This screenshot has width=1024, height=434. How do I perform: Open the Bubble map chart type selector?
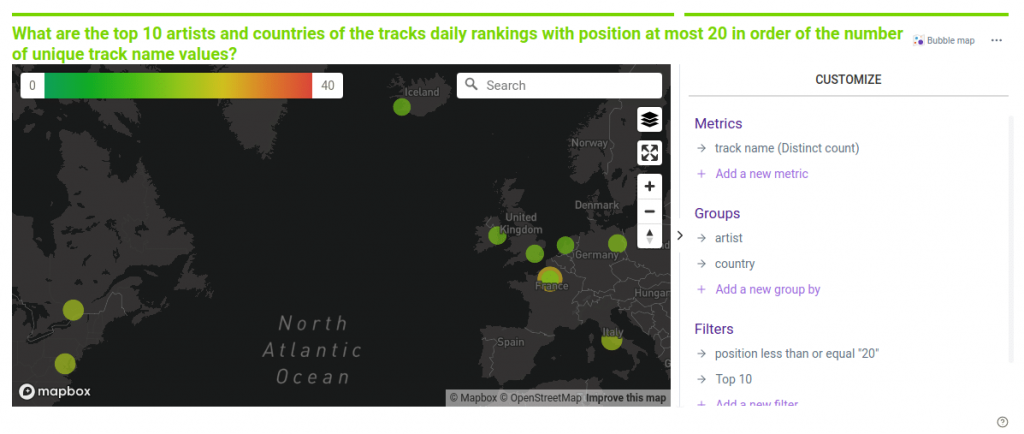click(x=943, y=41)
